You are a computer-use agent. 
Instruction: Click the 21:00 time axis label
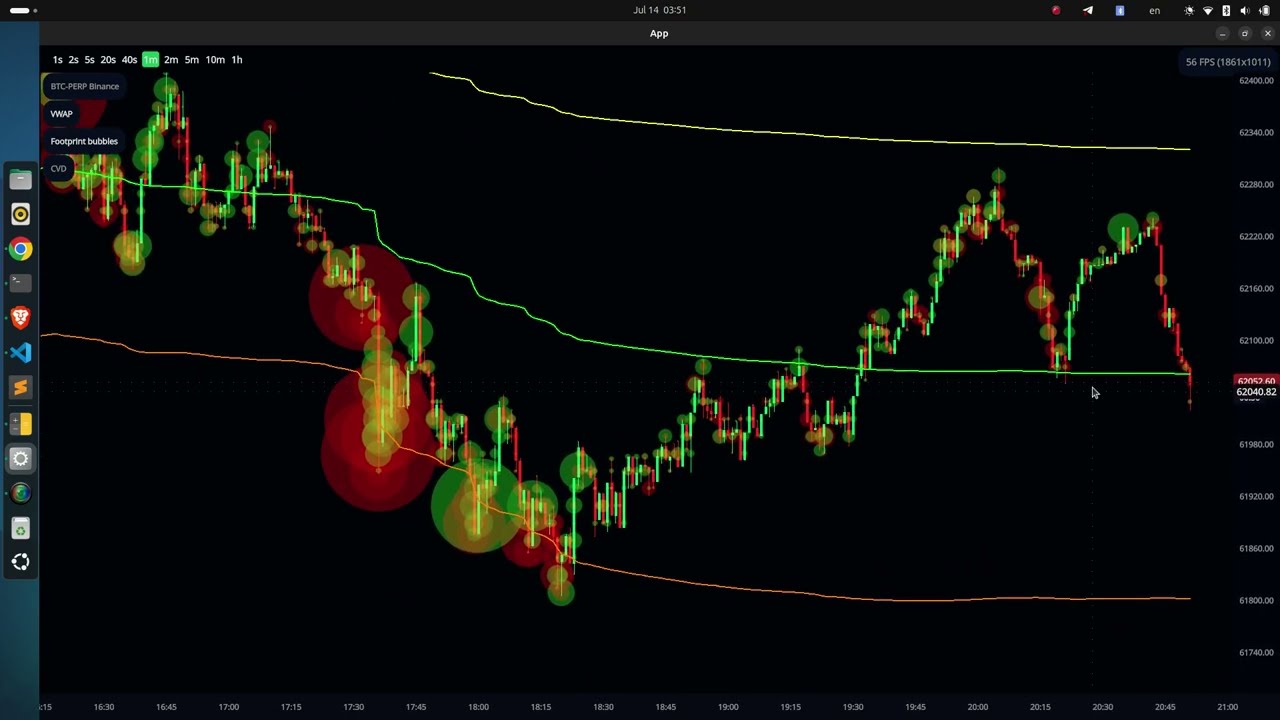1227,707
